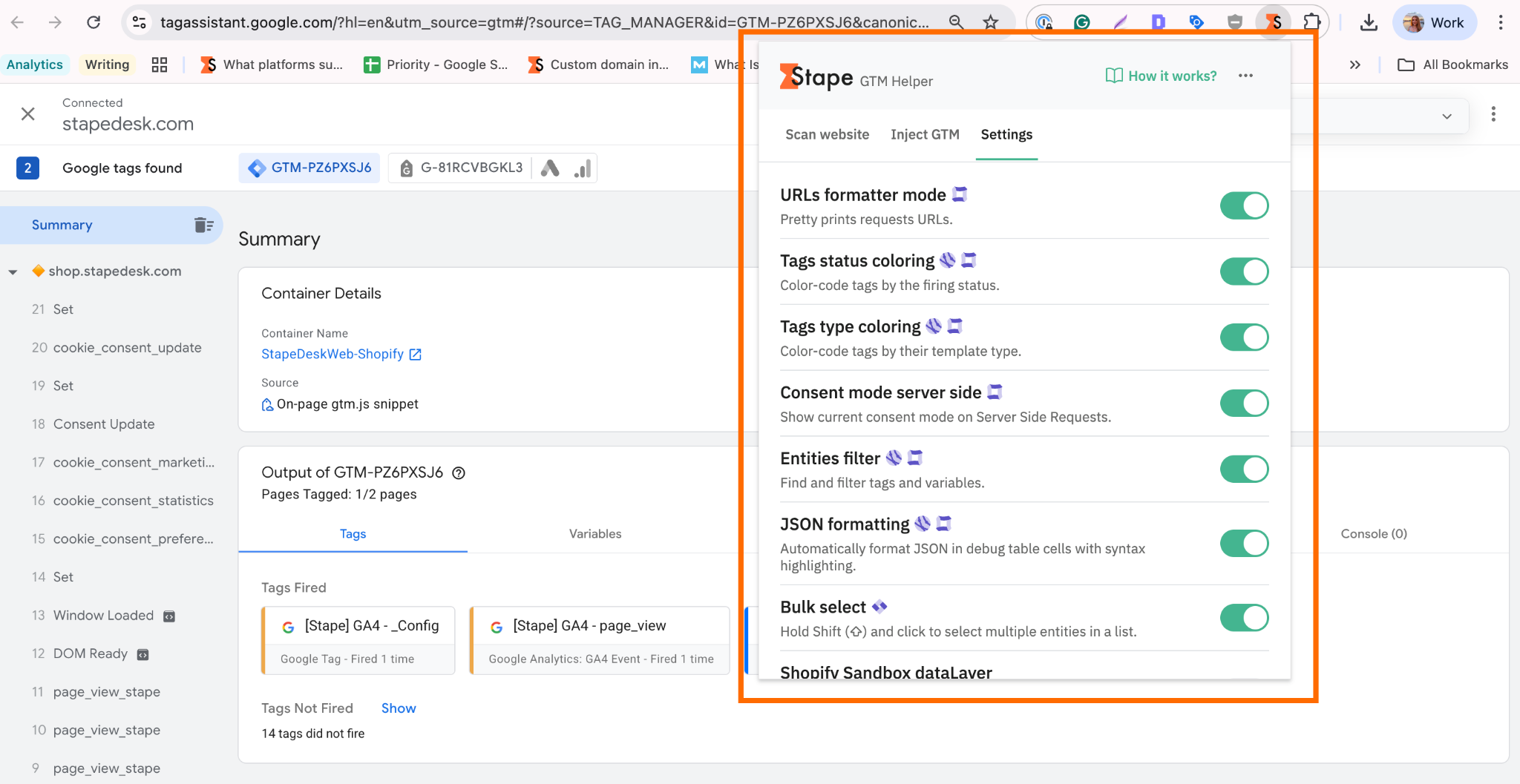Screen dimensions: 1520x784
Task: Click the Grammarly extension icon
Action: pyautogui.click(x=1082, y=22)
